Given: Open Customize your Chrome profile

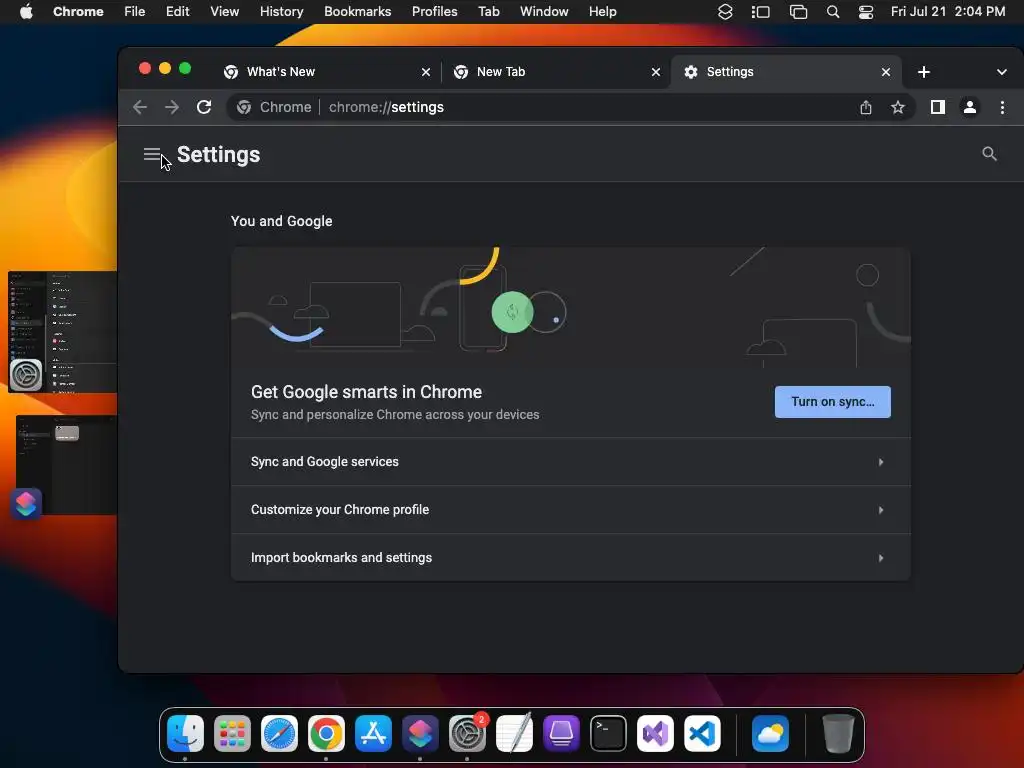Looking at the screenshot, I should tap(571, 509).
